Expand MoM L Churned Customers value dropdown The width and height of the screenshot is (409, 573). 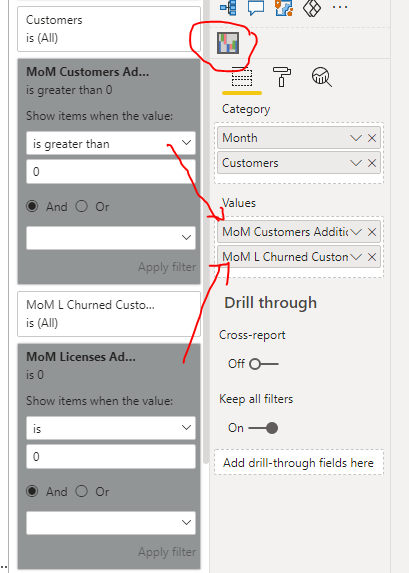click(356, 257)
